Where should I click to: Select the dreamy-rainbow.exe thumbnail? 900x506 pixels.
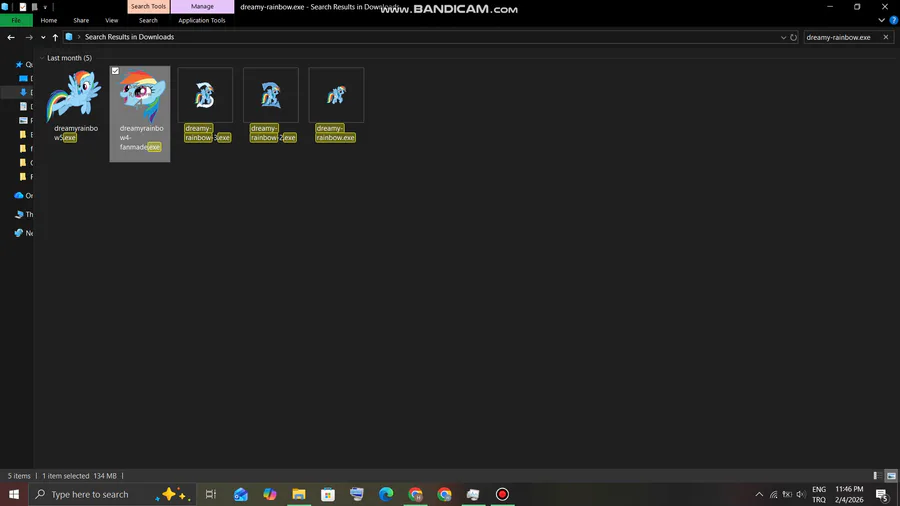(336, 95)
